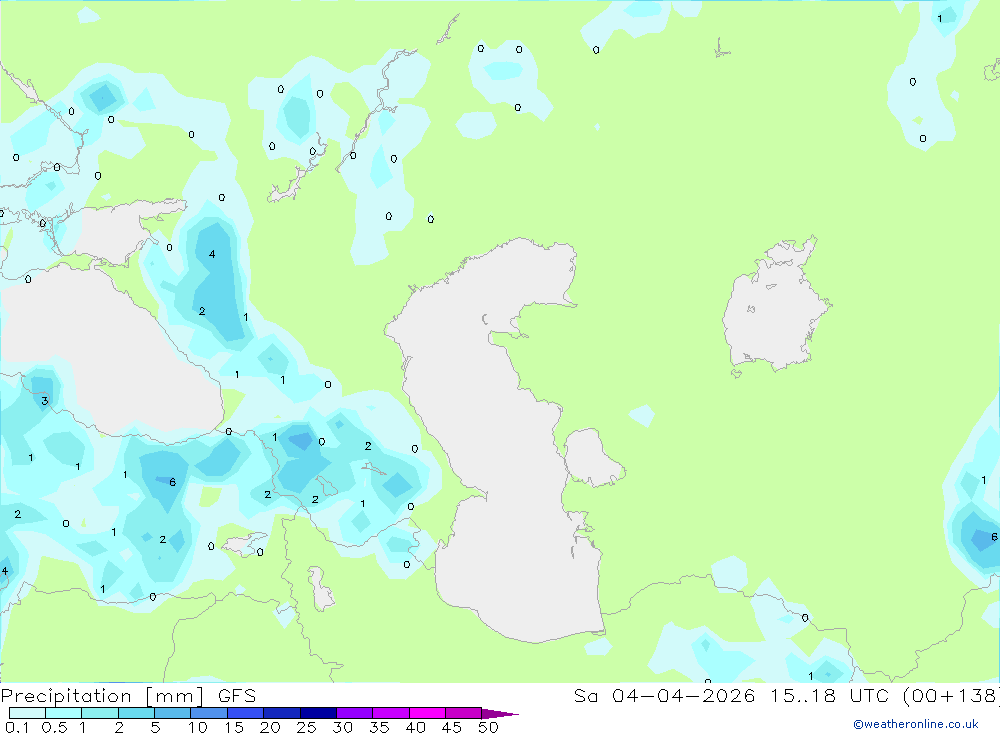Click the '45' legend scale label

click(452, 727)
